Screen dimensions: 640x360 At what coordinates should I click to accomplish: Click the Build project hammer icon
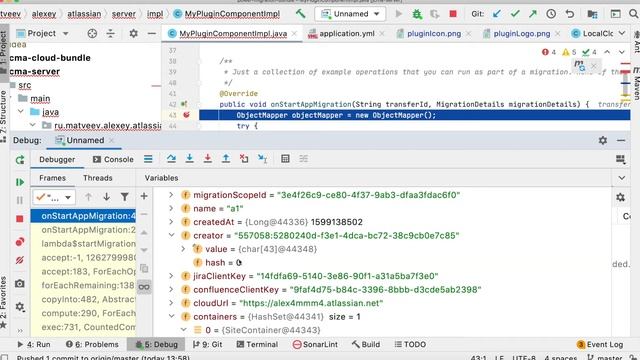tap(300, 14)
